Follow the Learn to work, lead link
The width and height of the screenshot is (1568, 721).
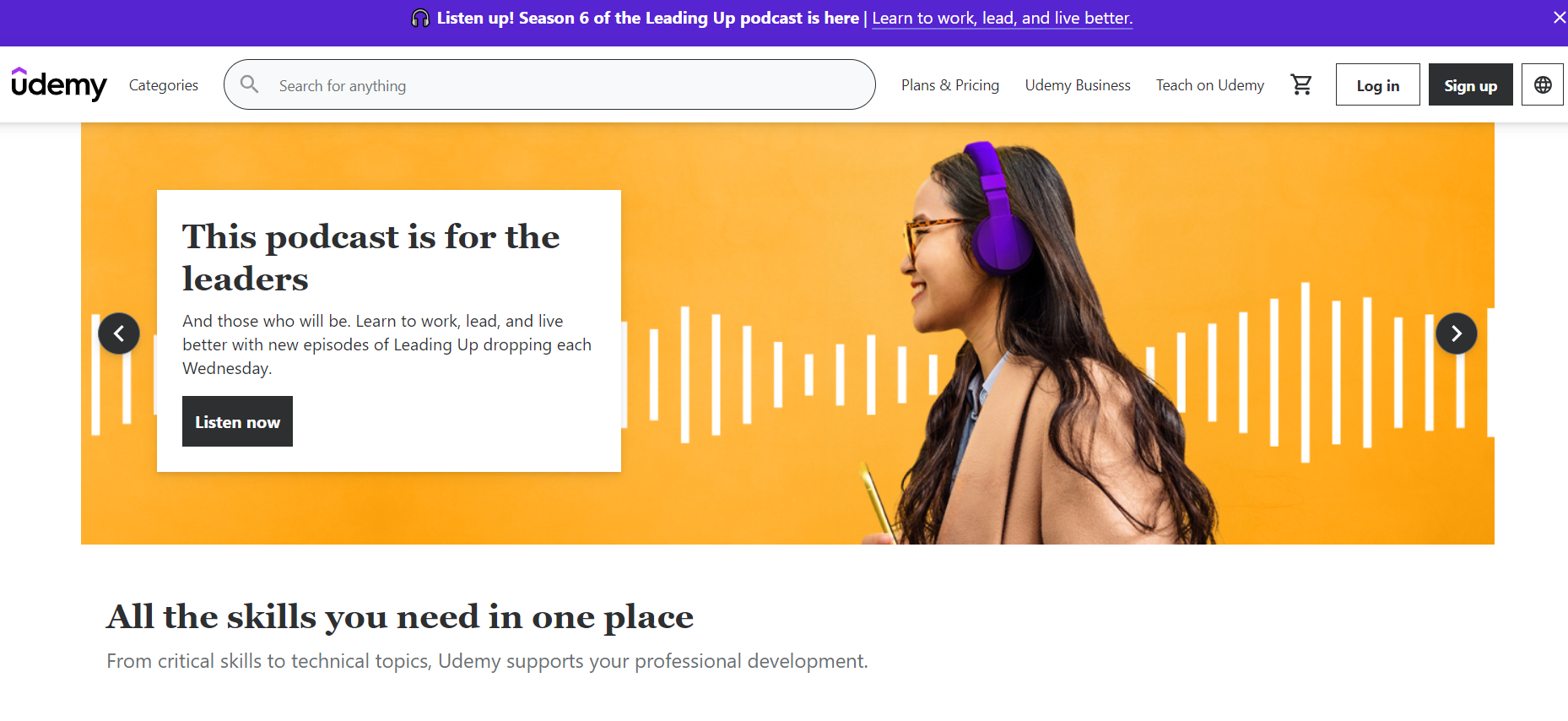click(x=1002, y=18)
